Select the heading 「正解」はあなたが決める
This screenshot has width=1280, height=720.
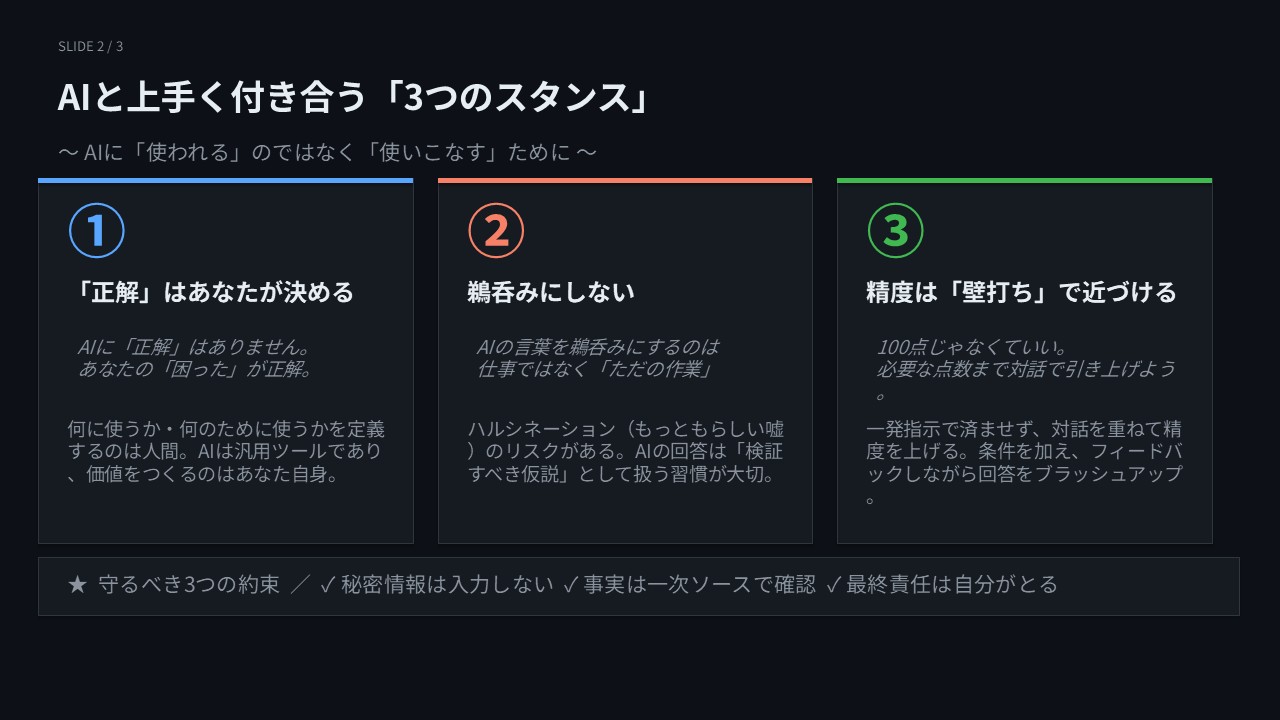pos(211,292)
